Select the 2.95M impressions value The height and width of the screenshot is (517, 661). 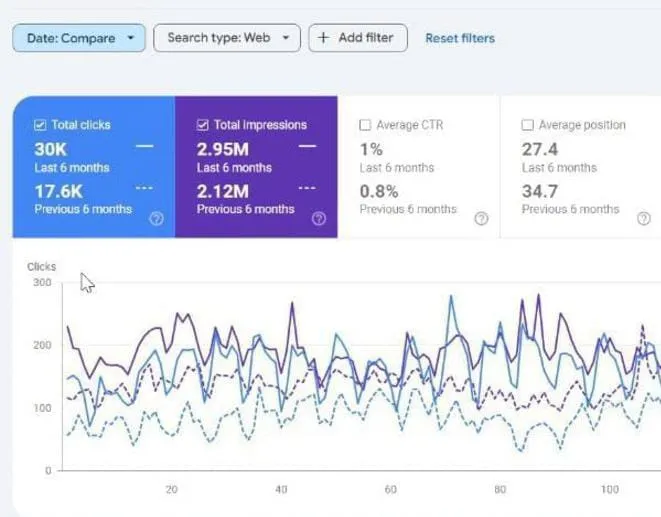(223, 149)
